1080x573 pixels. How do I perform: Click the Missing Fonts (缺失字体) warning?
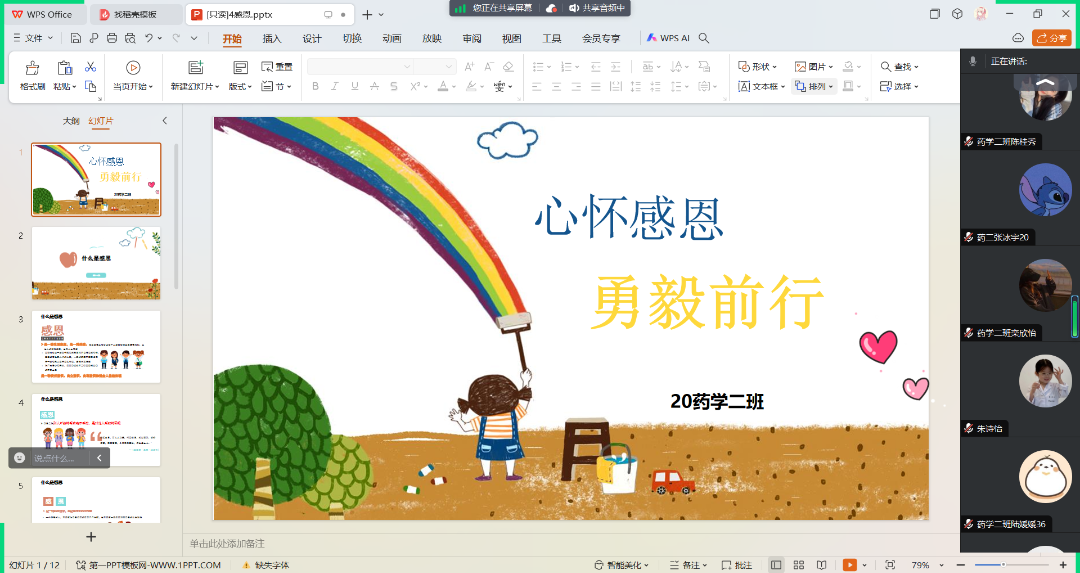(265, 565)
